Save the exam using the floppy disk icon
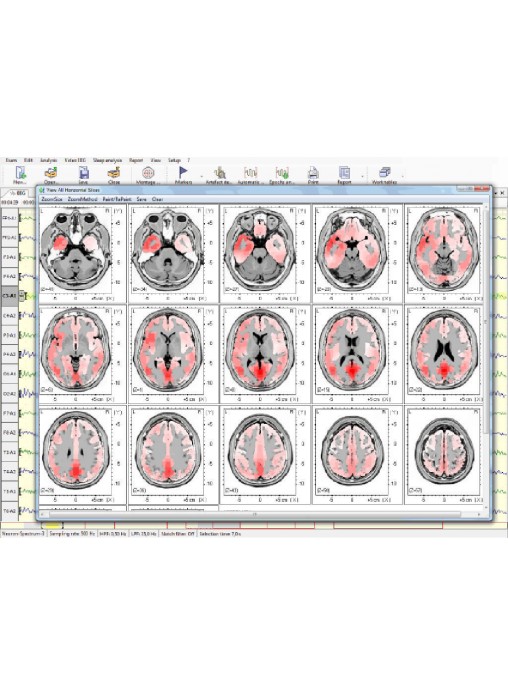 coord(83,174)
